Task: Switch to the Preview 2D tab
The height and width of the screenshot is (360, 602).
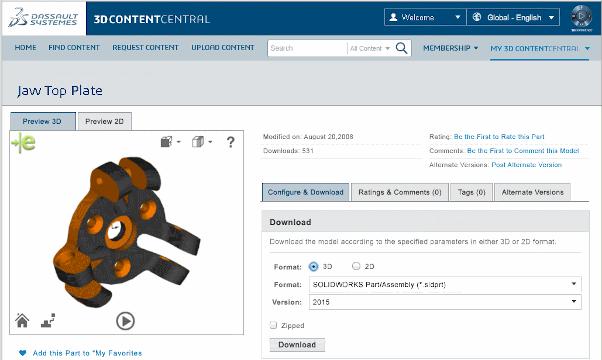Action: pos(104,121)
